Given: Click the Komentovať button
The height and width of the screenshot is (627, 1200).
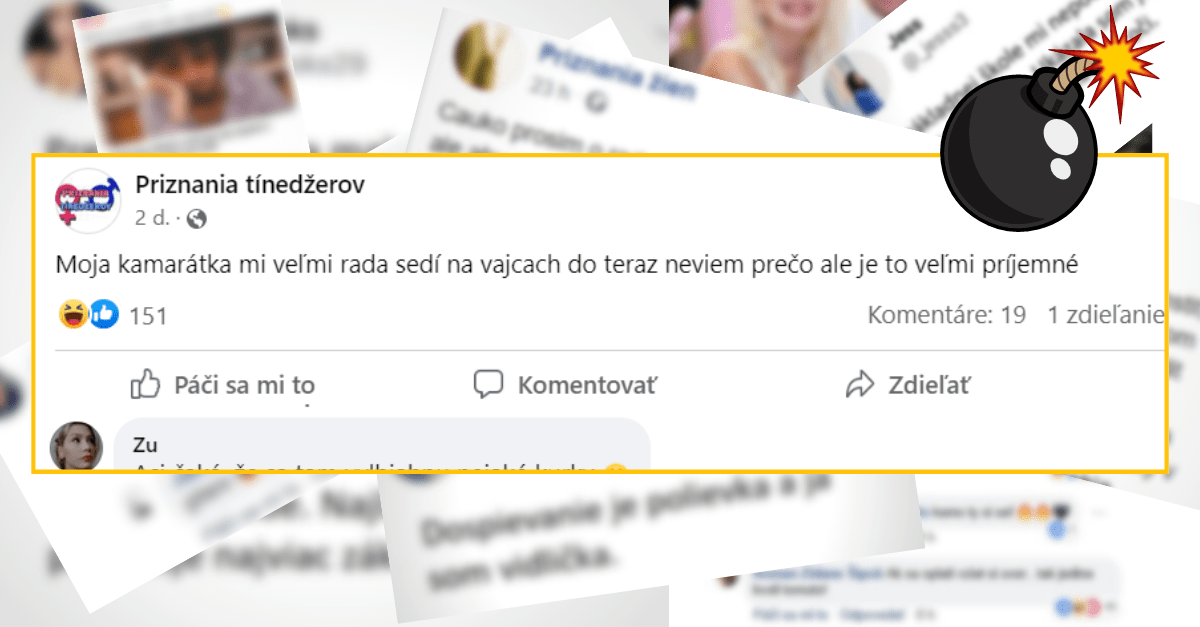Looking at the screenshot, I should point(565,384).
